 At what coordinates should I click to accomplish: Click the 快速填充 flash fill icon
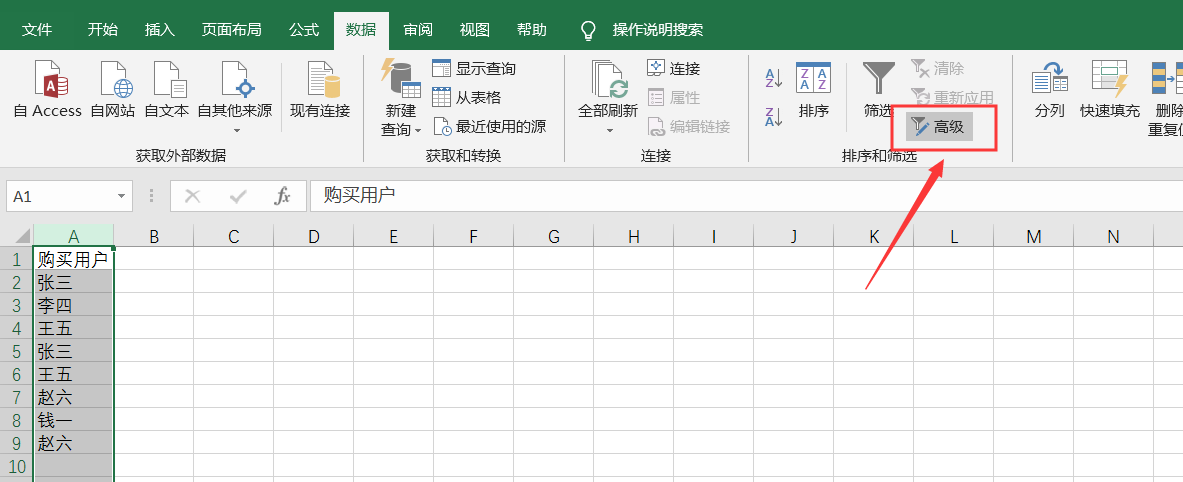point(1109,80)
